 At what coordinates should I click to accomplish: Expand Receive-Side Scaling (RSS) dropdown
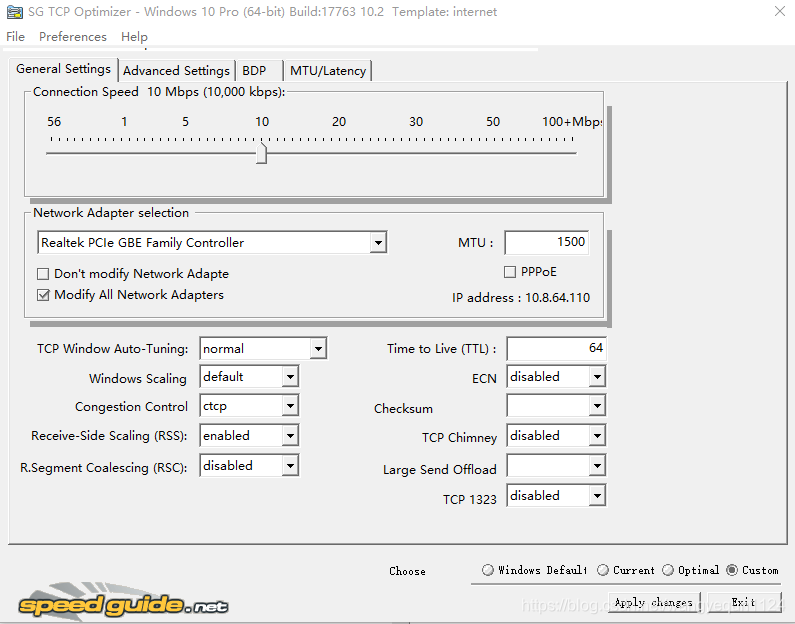(x=290, y=435)
